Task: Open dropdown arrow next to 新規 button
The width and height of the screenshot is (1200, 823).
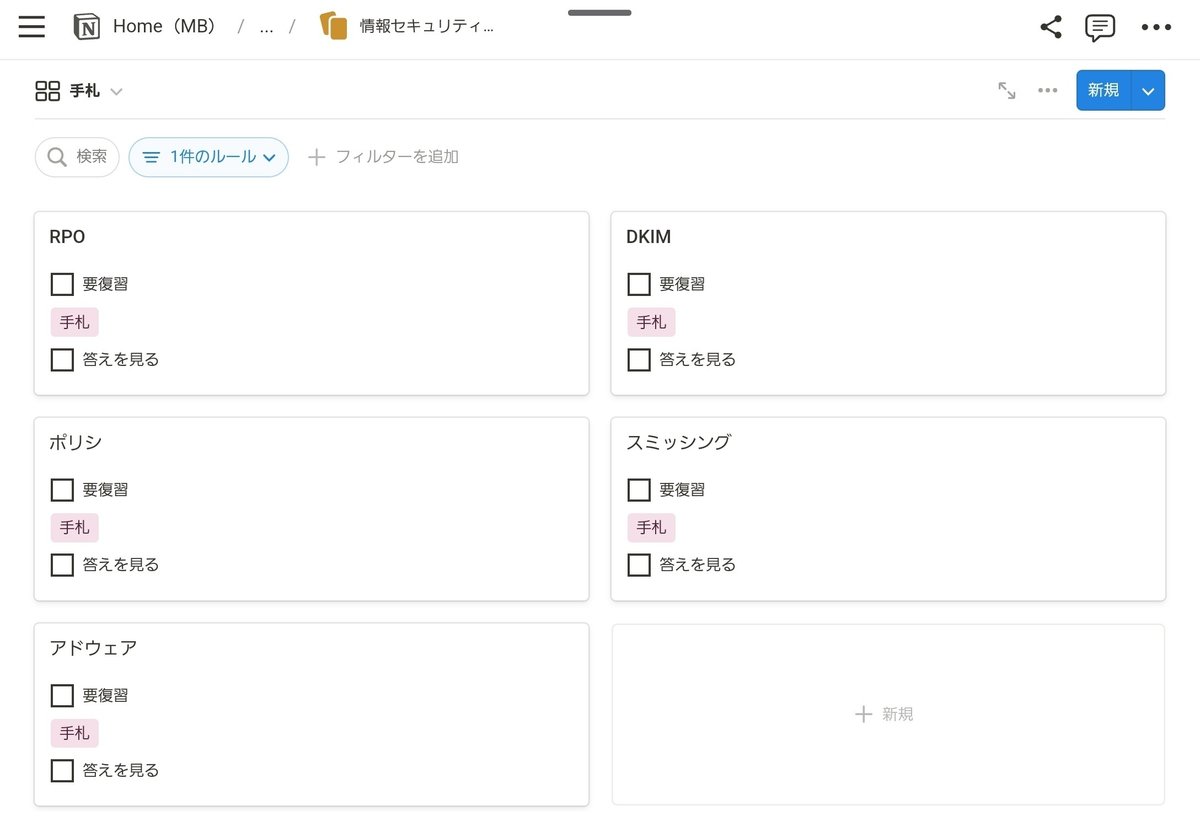Action: tap(1148, 90)
